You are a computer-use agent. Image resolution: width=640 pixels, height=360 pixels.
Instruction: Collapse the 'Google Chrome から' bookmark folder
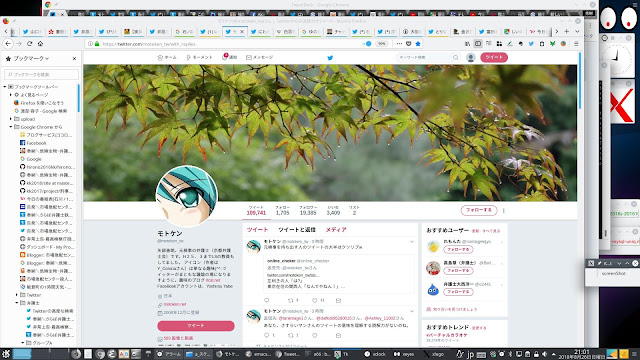coord(11,127)
